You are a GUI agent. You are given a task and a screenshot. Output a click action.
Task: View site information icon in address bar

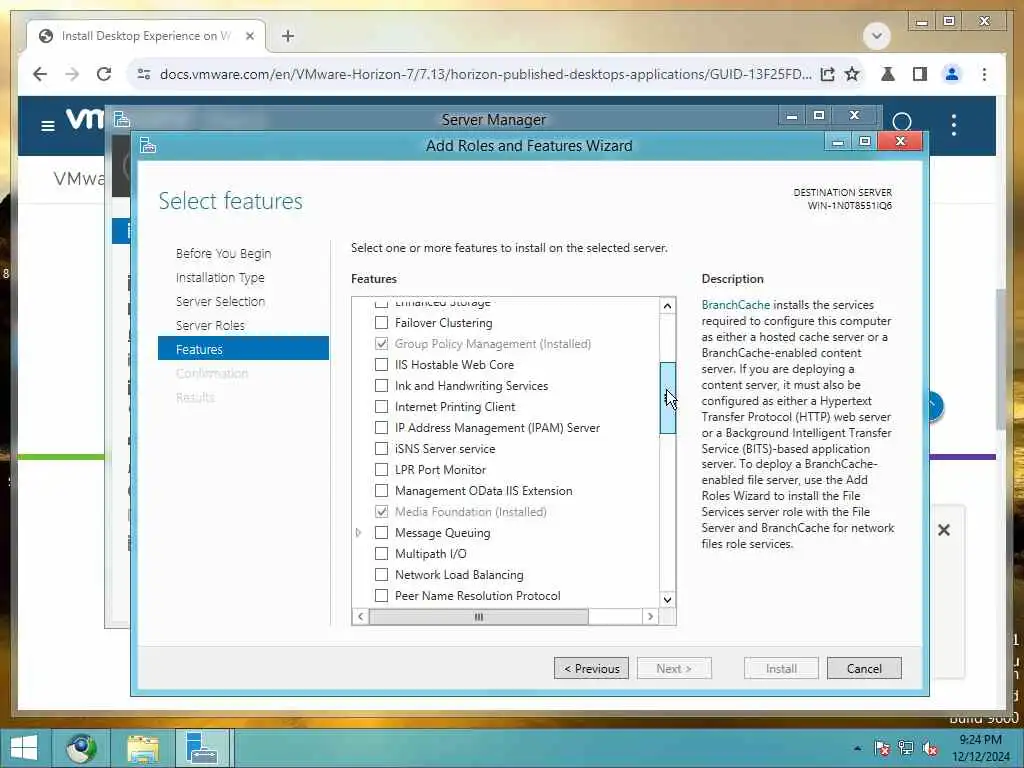click(x=144, y=74)
